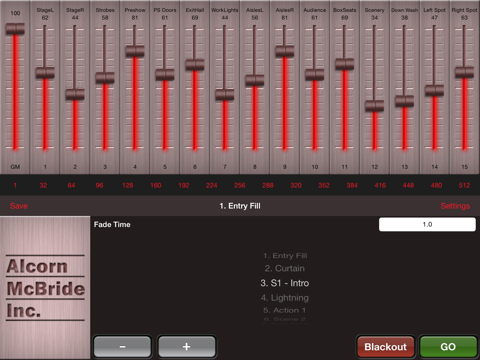Select the WorkLights fader handle
This screenshot has width=480, height=360.
225,95
